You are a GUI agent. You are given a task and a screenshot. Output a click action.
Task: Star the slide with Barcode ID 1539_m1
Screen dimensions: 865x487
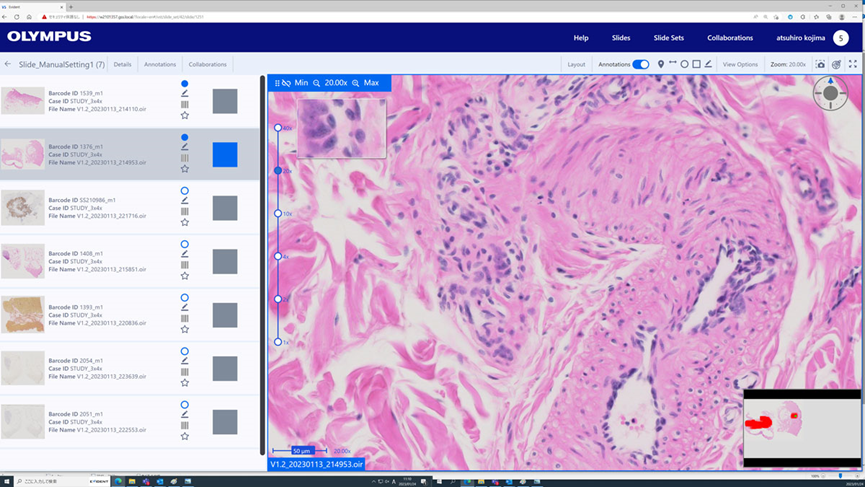185,115
